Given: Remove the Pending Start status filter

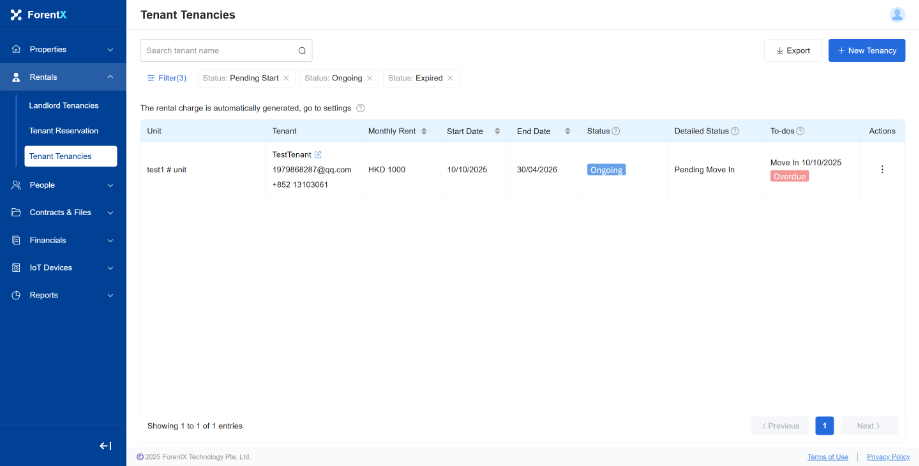Looking at the screenshot, I should (286, 78).
